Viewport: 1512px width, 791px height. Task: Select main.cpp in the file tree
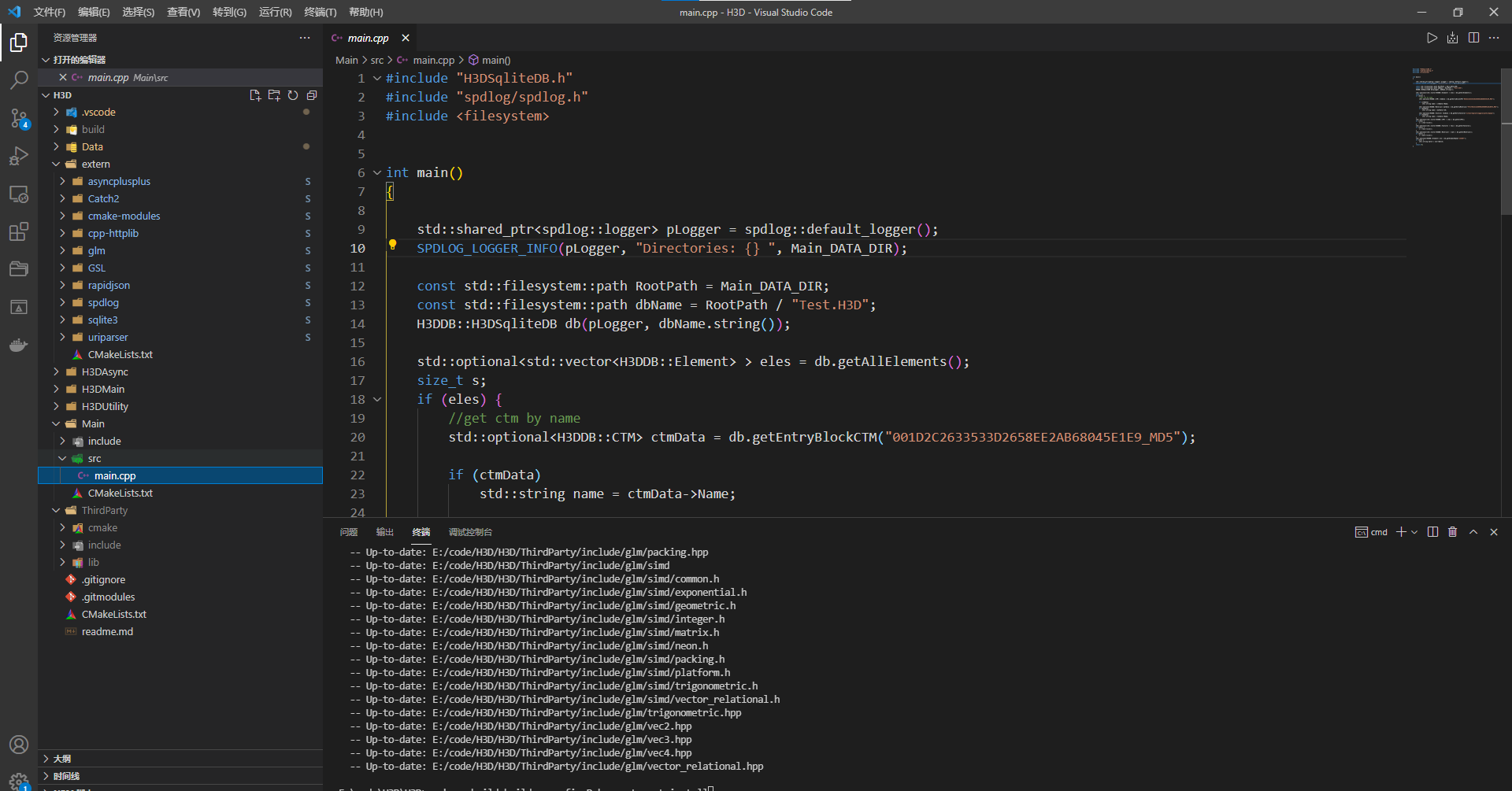pos(180,475)
